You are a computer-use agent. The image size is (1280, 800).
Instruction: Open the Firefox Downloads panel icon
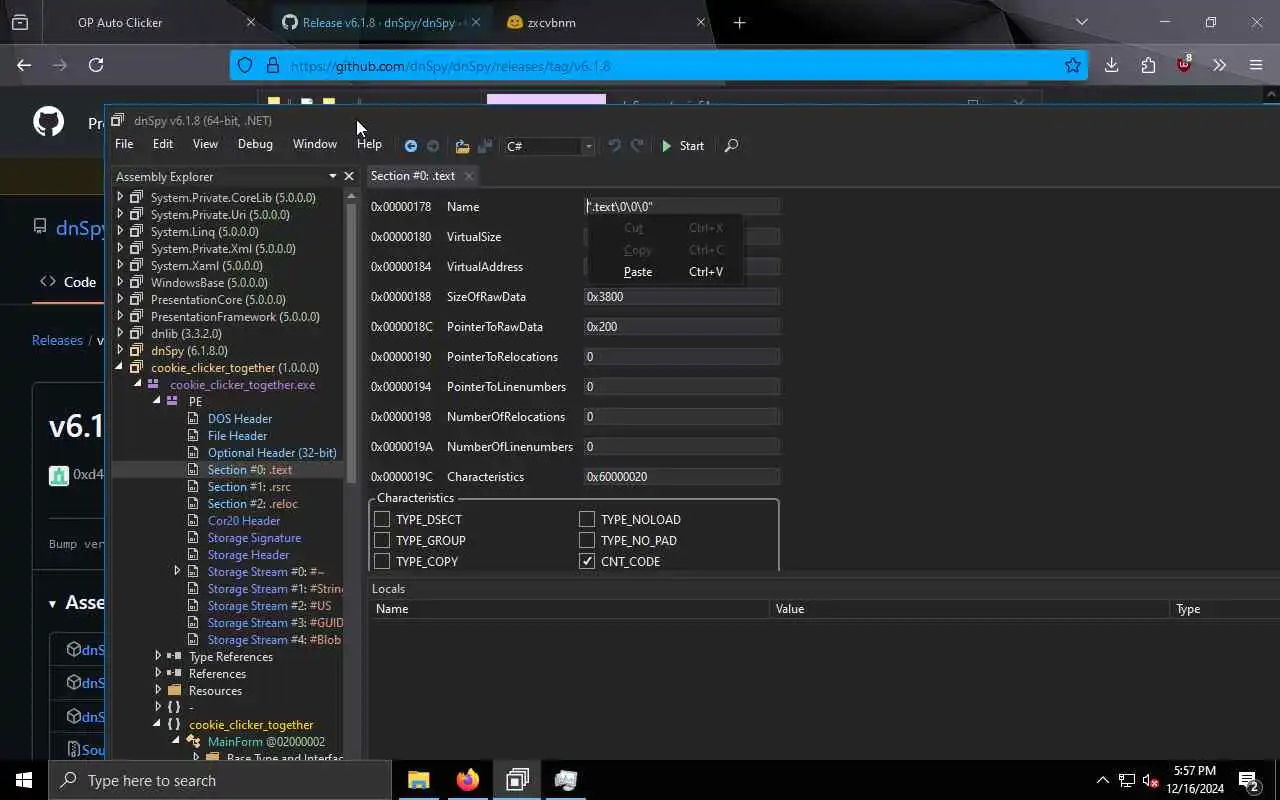tap(1111, 65)
